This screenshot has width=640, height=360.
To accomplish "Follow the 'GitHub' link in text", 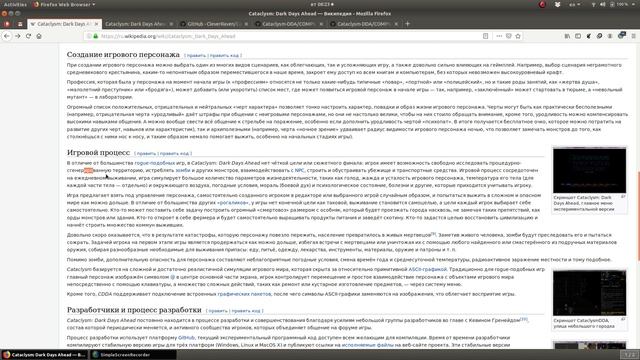I will point(187,338).
